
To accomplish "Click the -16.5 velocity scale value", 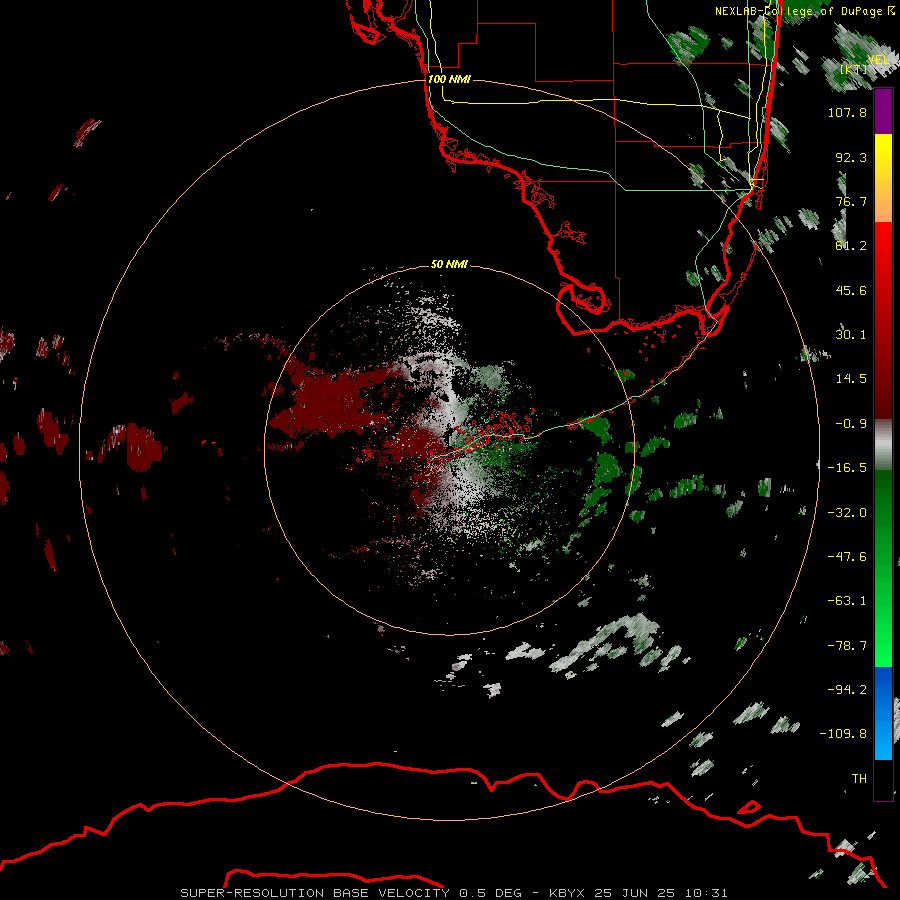I will pyautogui.click(x=847, y=468).
